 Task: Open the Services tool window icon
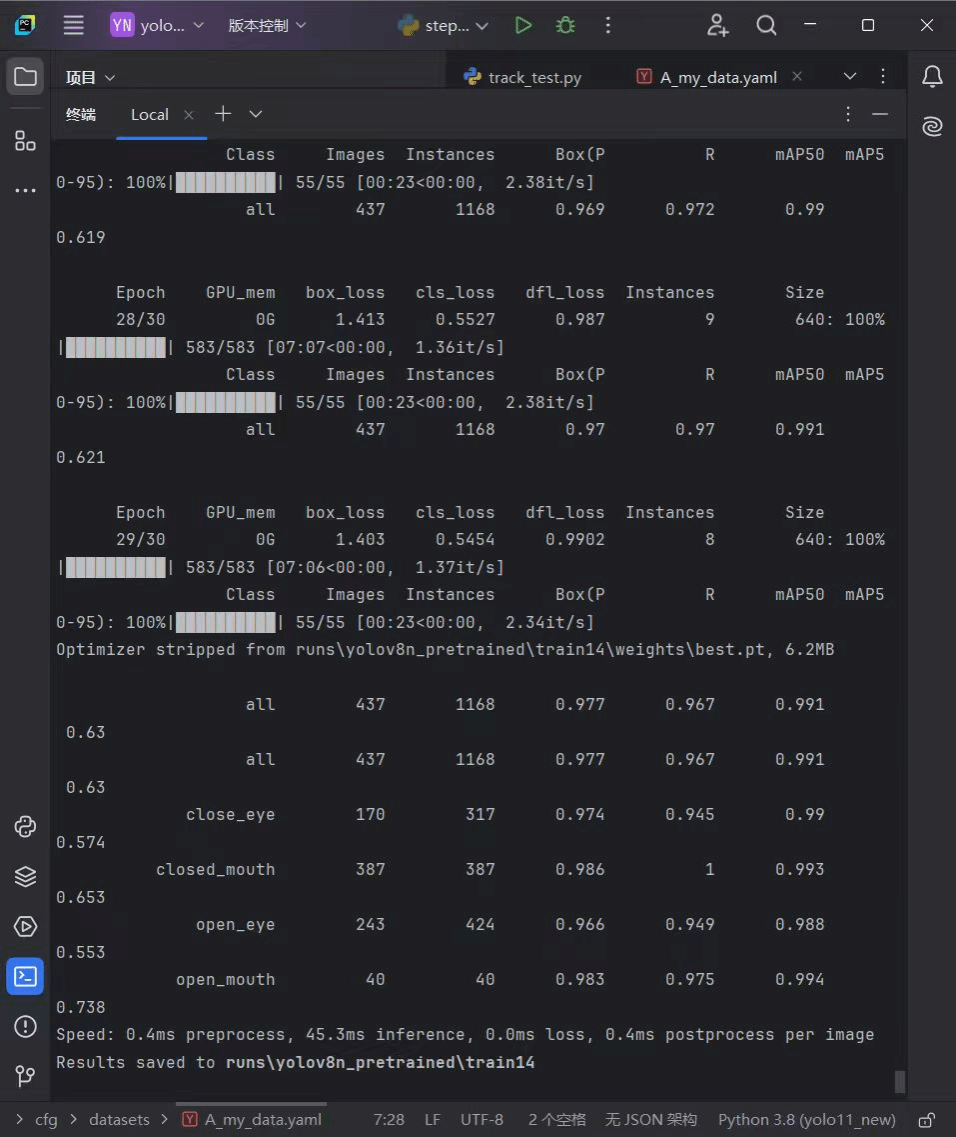point(25,926)
